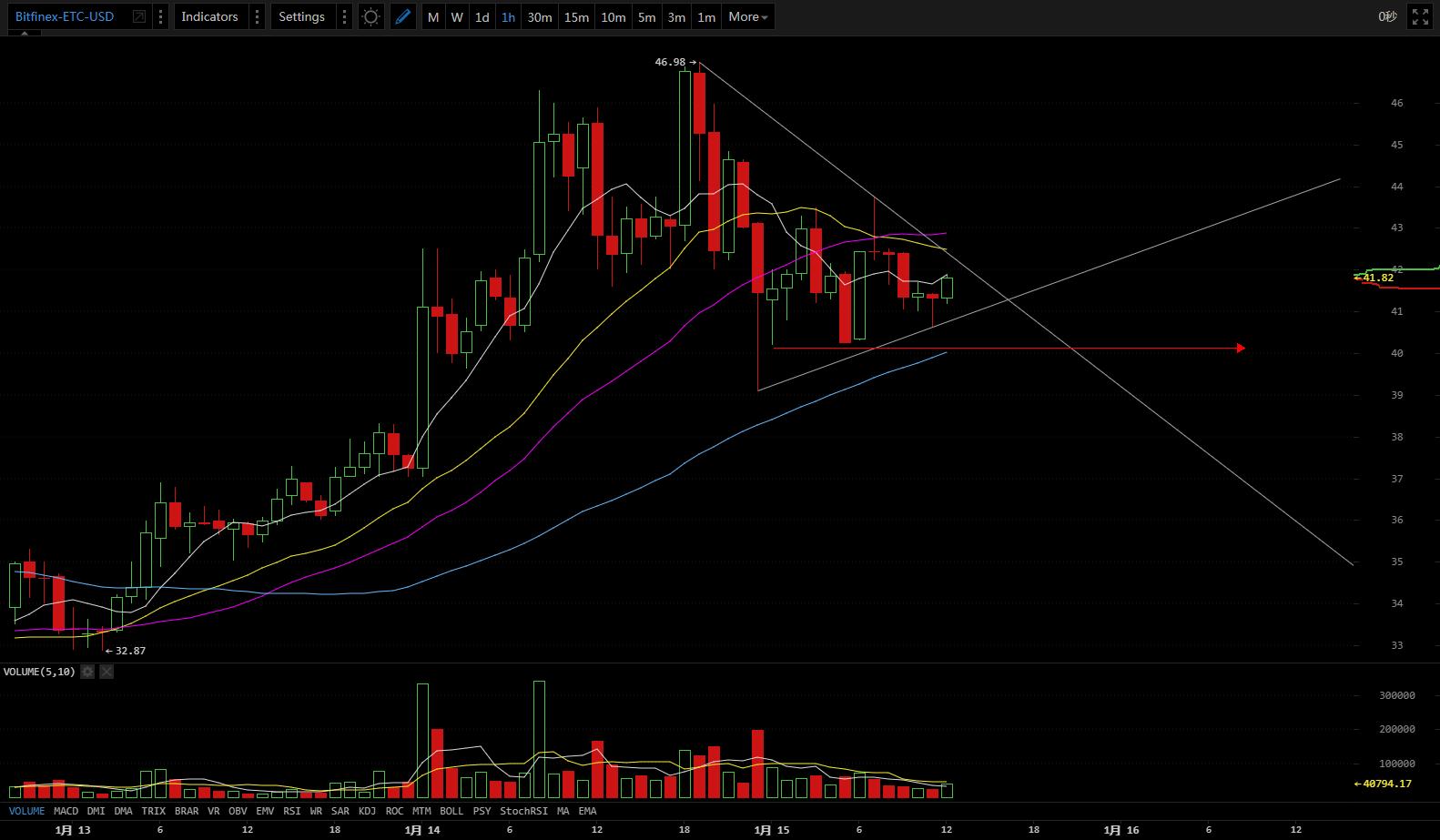Select the PSY indicator tab
The width and height of the screenshot is (1440, 840).
482,811
